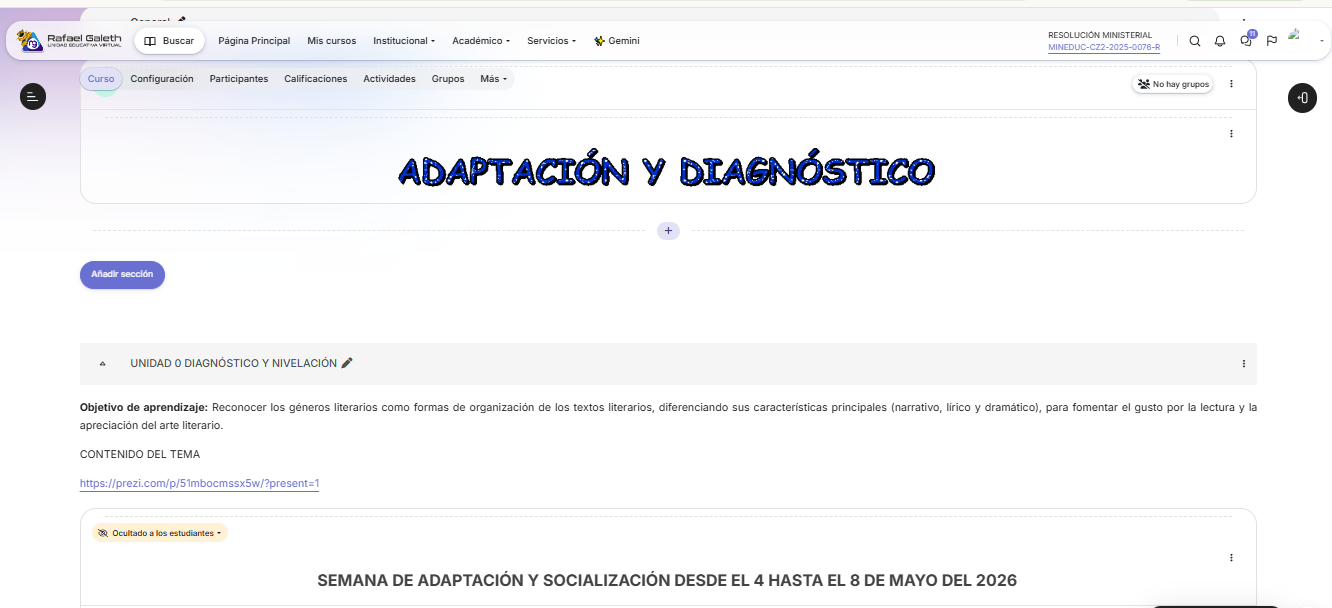Expand the Académico dropdown menu
Viewport: 1332px width, 608px height.
481,41
